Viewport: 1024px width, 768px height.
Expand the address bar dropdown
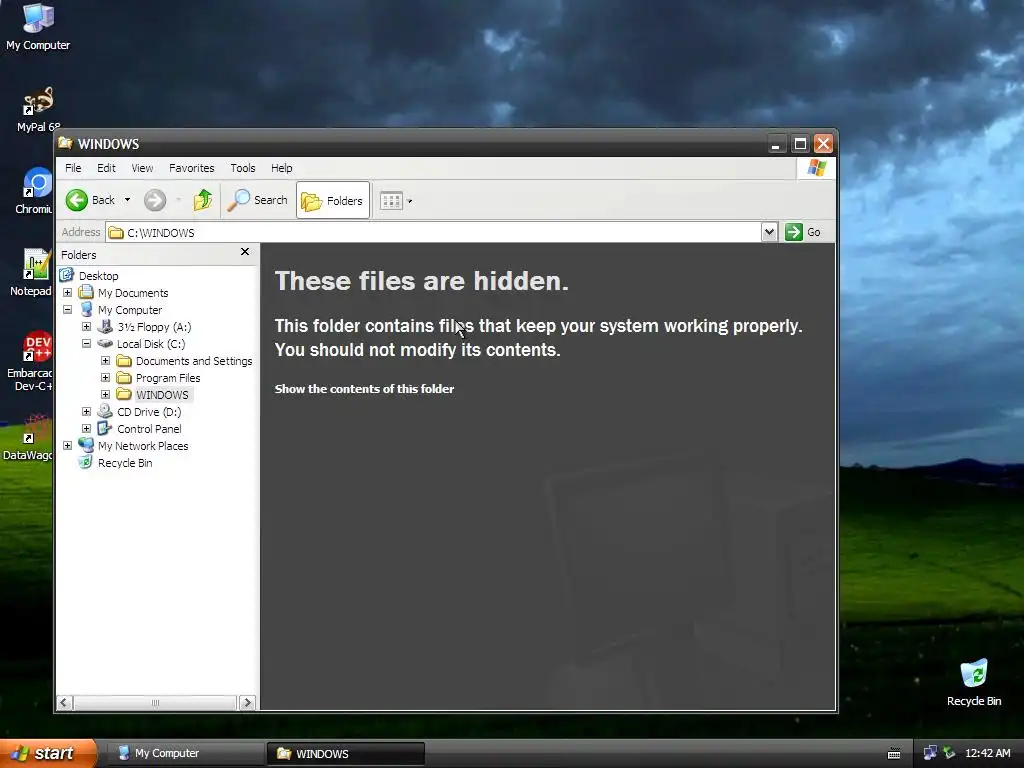click(x=769, y=232)
